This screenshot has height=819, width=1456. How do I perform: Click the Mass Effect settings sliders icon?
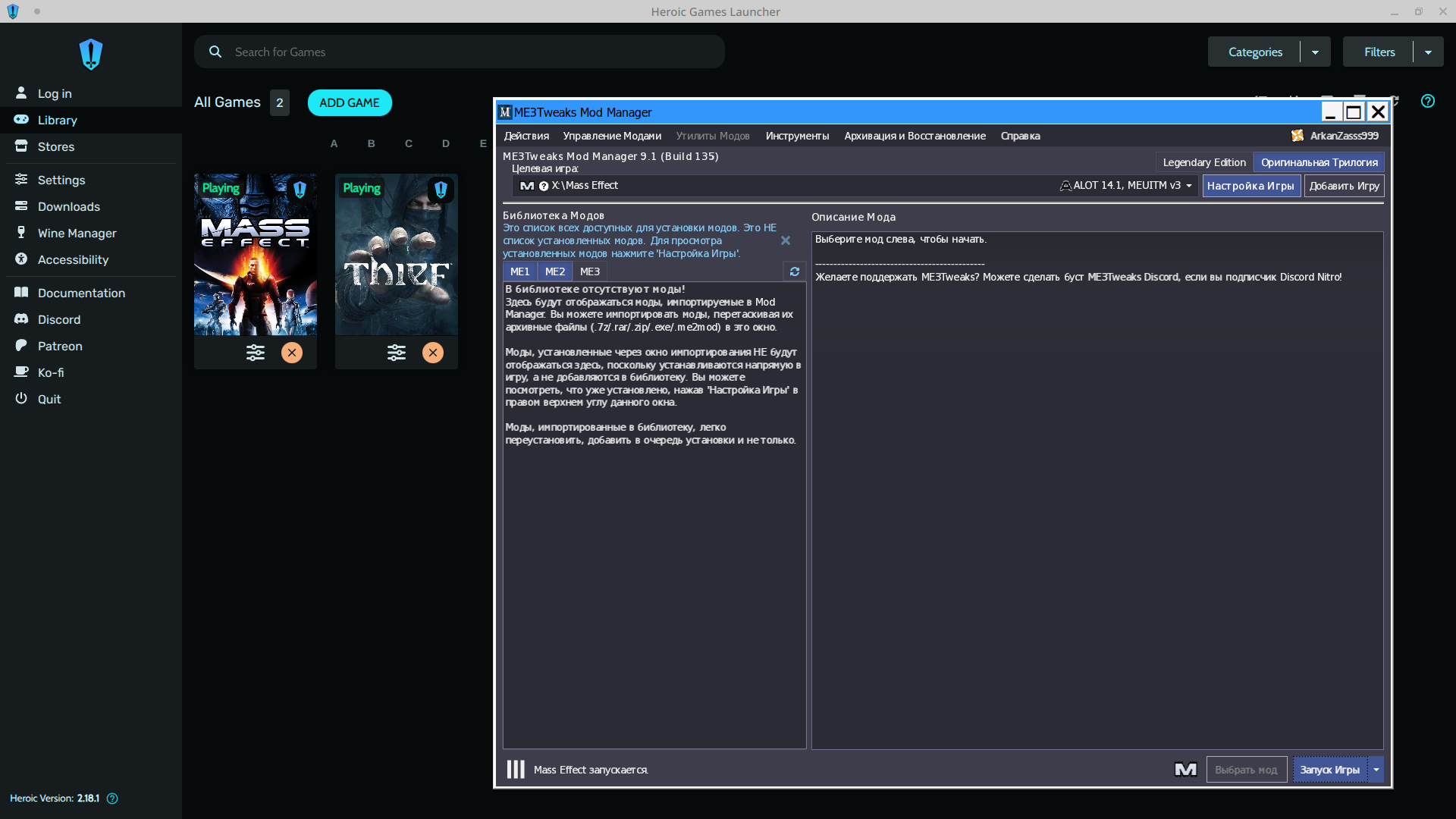click(255, 353)
